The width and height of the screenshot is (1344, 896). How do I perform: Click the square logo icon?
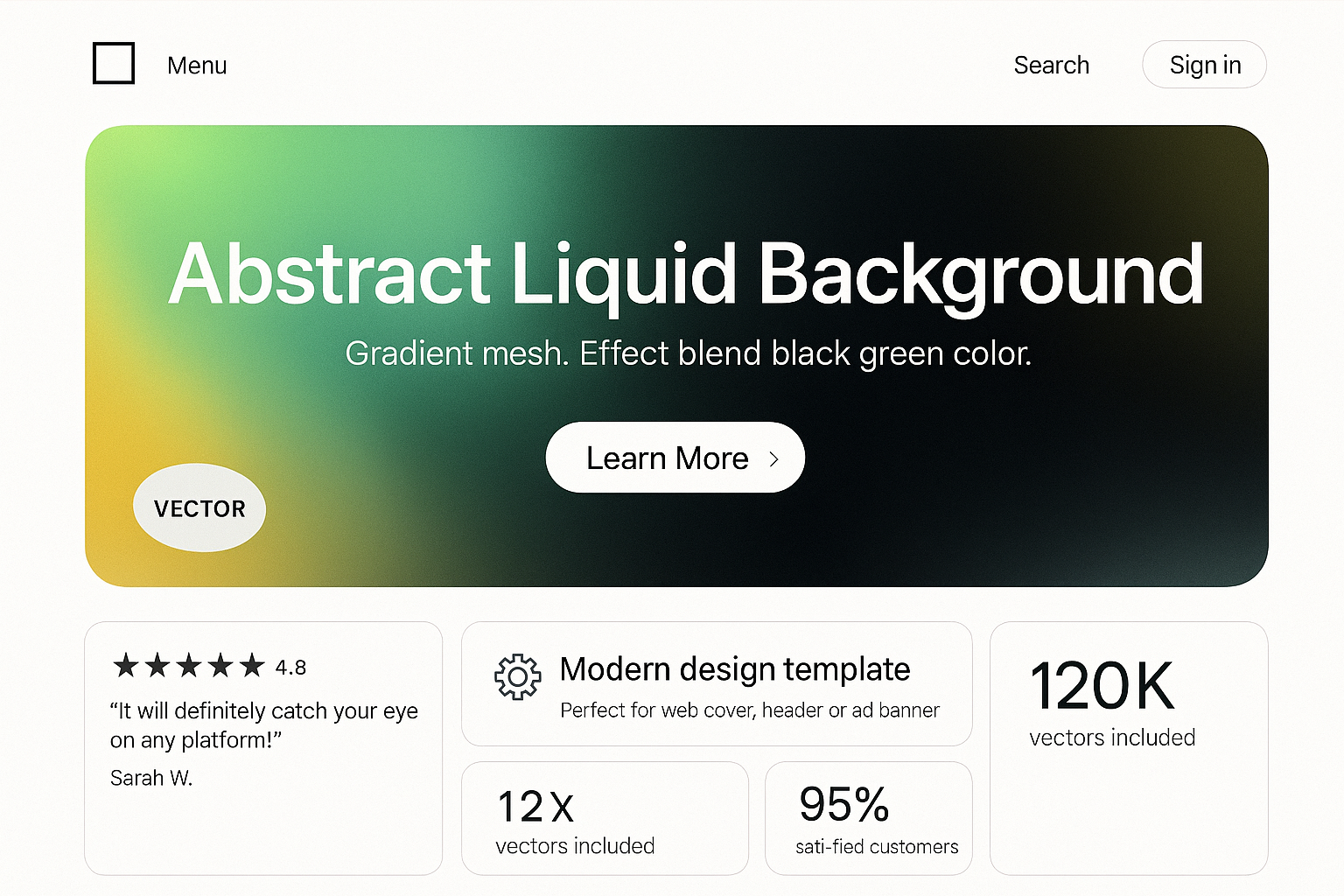click(114, 64)
